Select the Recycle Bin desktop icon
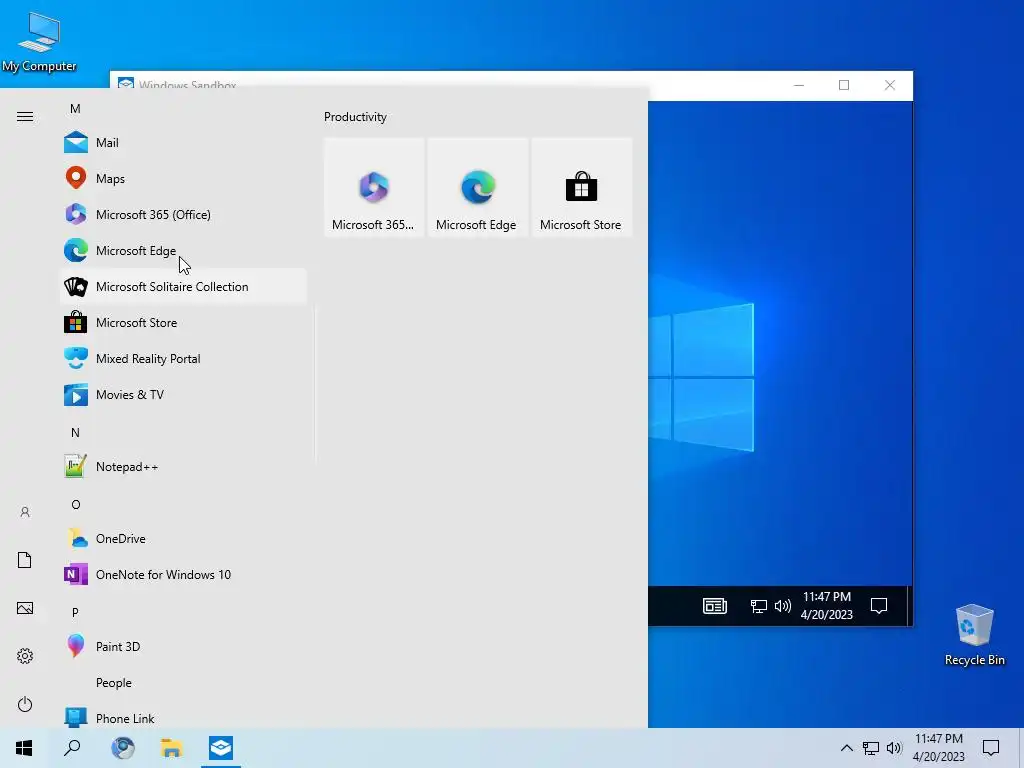 pyautogui.click(x=974, y=635)
